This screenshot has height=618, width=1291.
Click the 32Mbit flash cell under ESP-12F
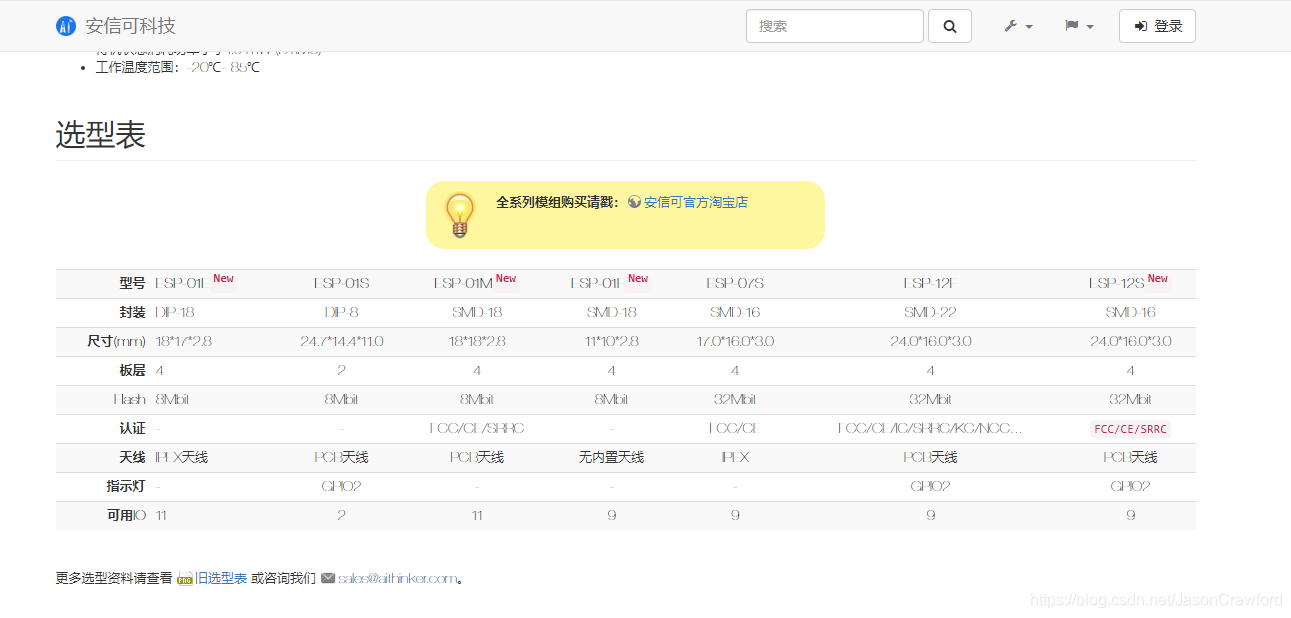pos(930,400)
